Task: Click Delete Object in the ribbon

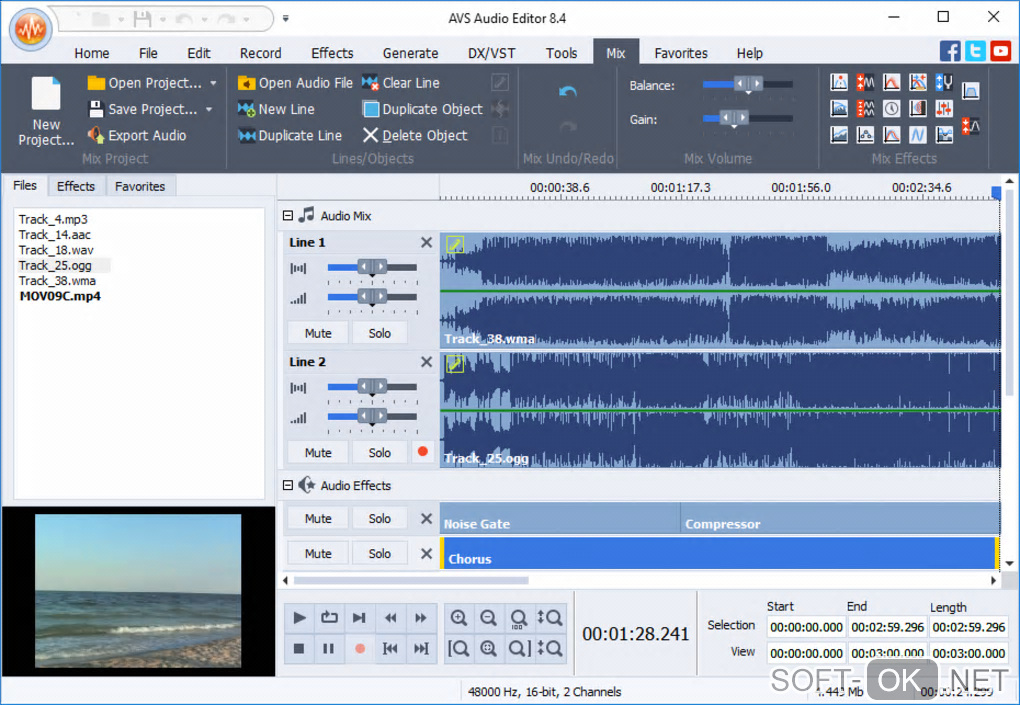Action: (414, 135)
